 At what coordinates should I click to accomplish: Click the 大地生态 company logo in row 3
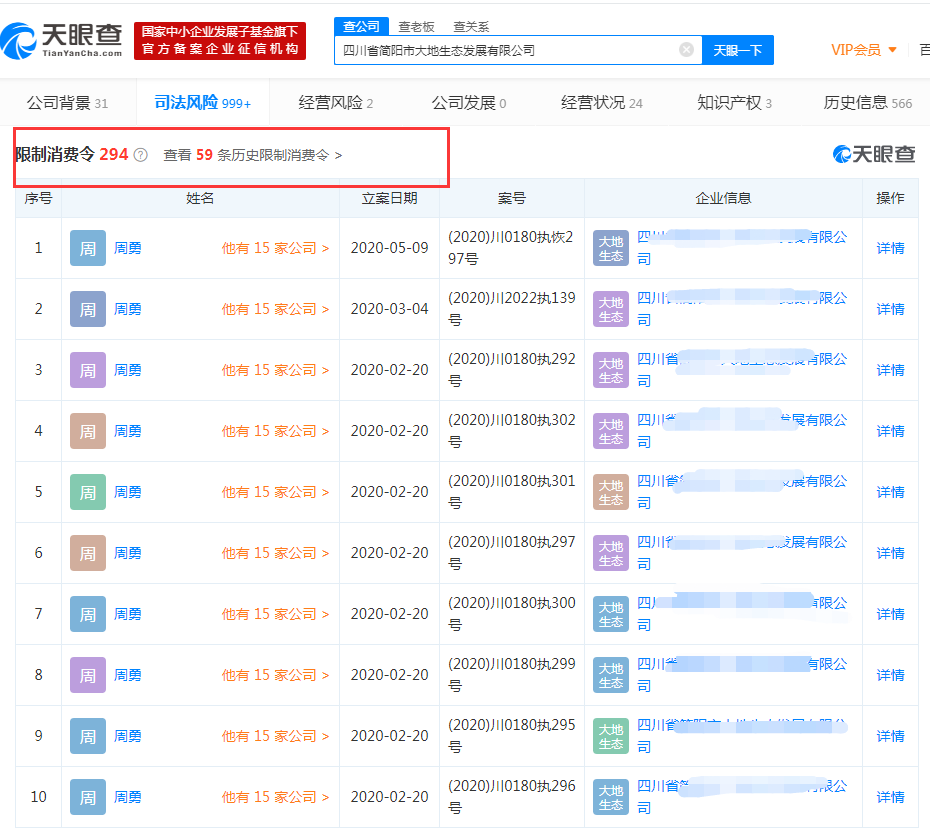coord(611,370)
